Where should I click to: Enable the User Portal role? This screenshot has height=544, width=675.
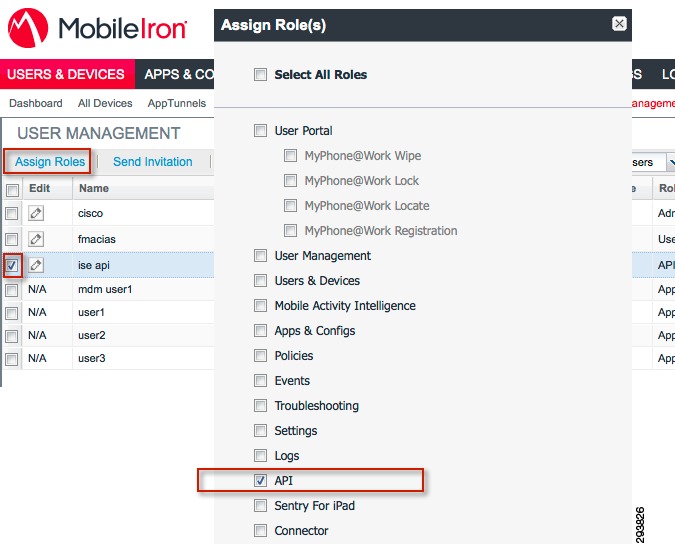coord(260,130)
